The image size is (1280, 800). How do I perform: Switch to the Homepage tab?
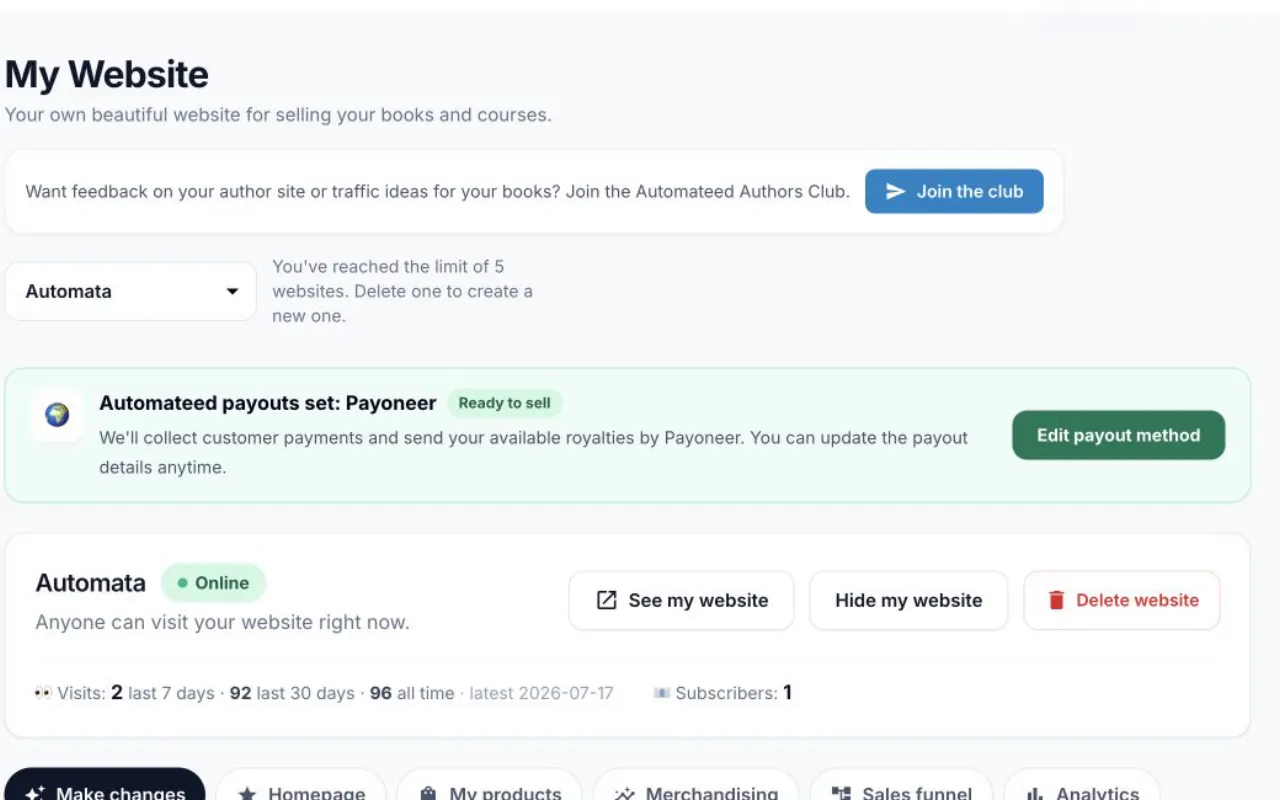pyautogui.click(x=301, y=785)
